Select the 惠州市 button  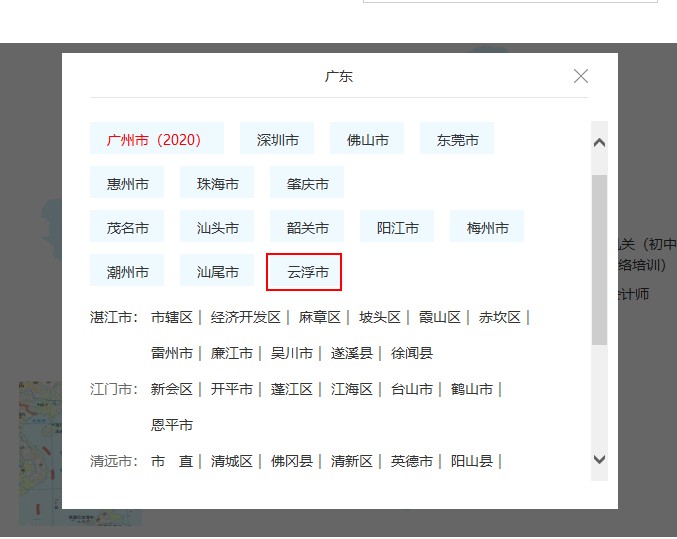pos(127,182)
